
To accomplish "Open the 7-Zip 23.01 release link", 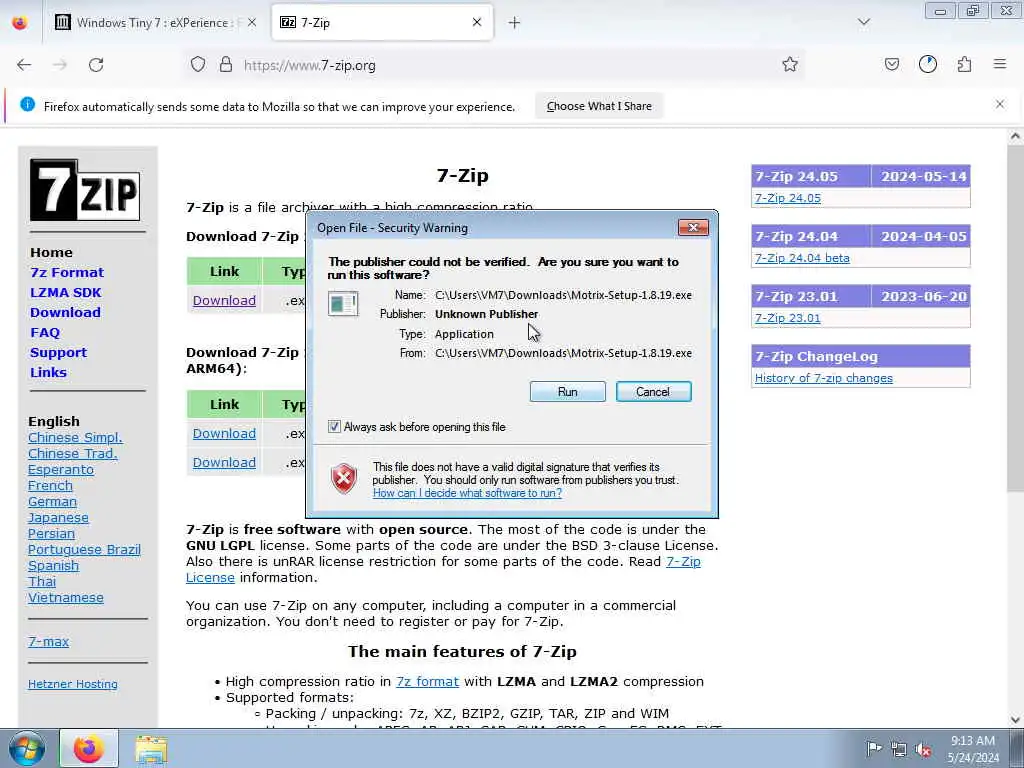I will [x=788, y=318].
